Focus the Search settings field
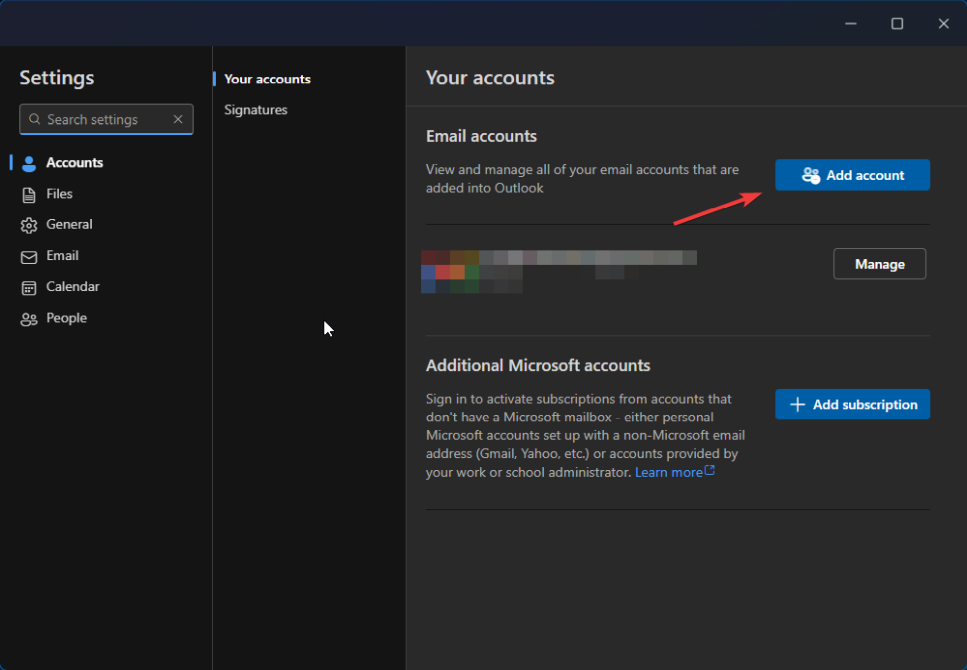Viewport: 967px width, 670px height. click(106, 119)
